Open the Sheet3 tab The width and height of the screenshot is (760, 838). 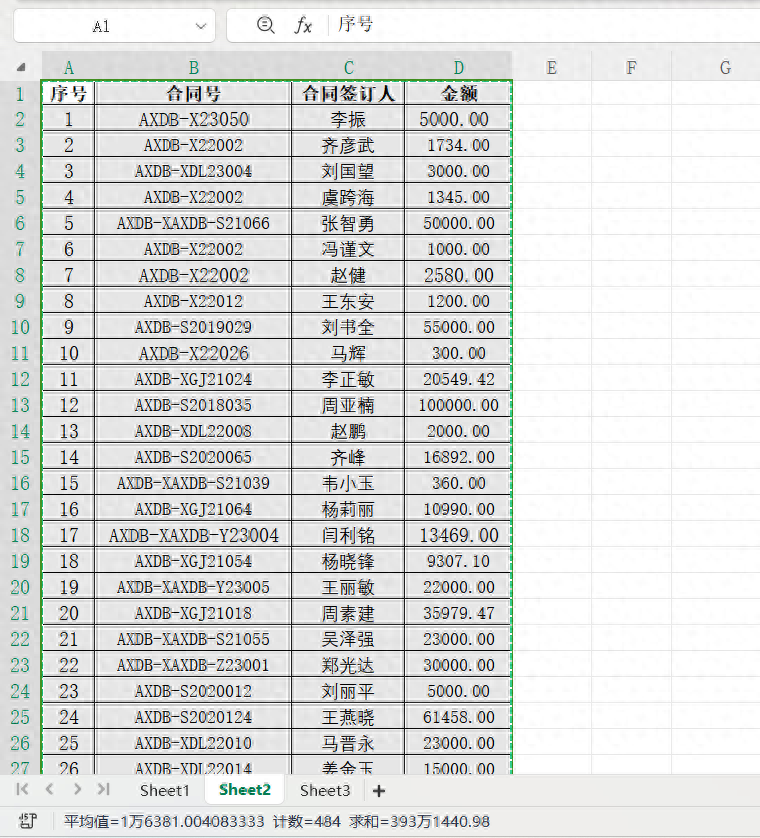click(x=325, y=790)
